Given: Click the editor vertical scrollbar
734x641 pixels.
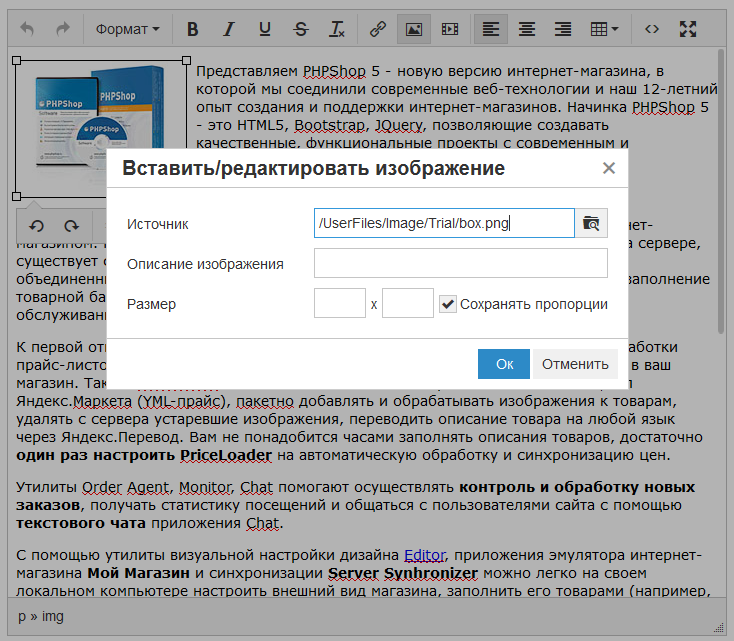Looking at the screenshot, I should [721, 192].
